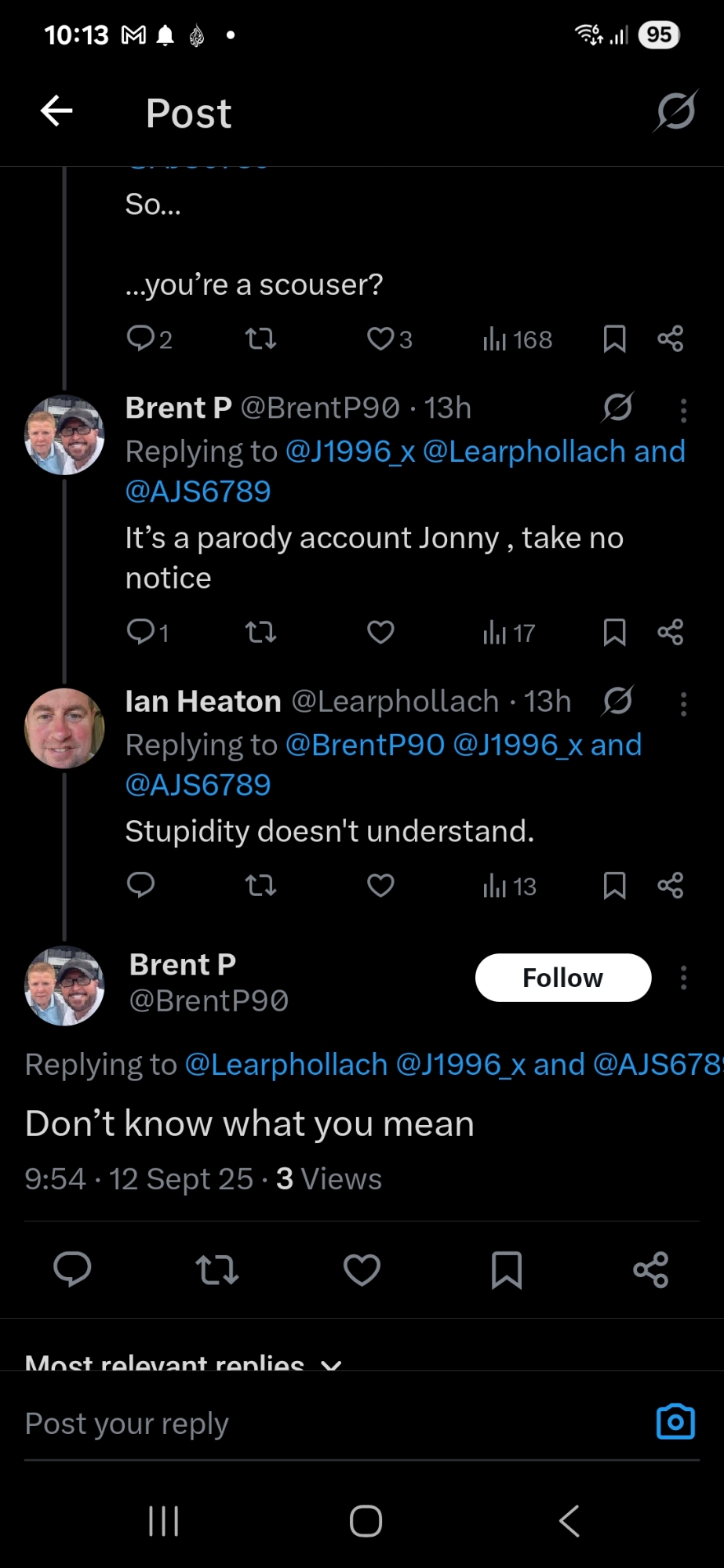View analytics for the 168 views post
The image size is (724, 1568).
click(x=518, y=339)
